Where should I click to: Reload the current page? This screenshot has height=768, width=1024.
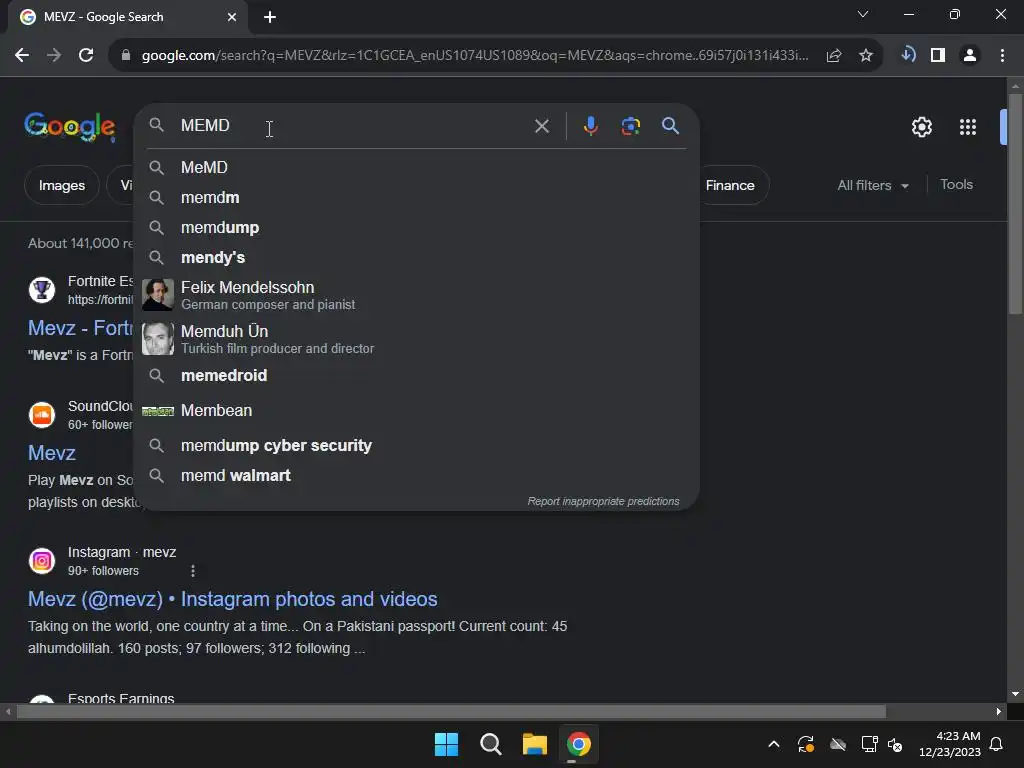point(86,56)
